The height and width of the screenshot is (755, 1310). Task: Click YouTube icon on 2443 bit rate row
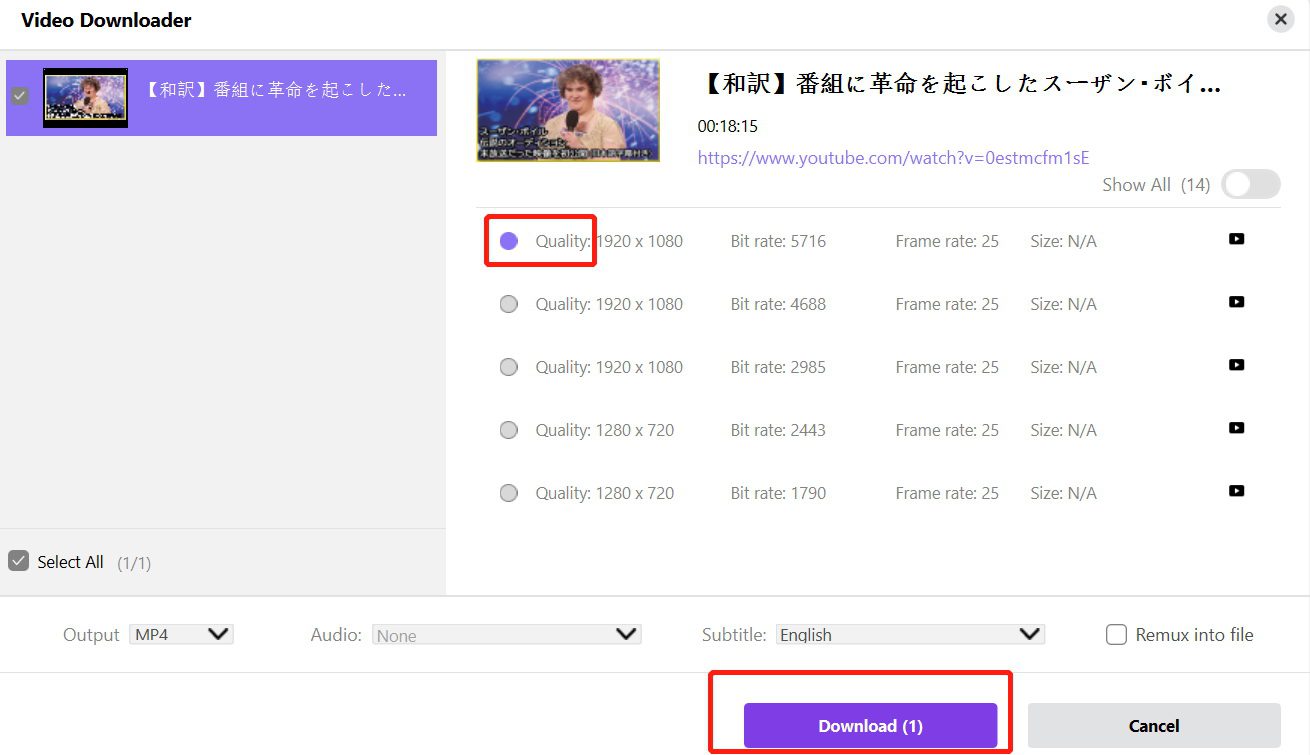[x=1236, y=428]
